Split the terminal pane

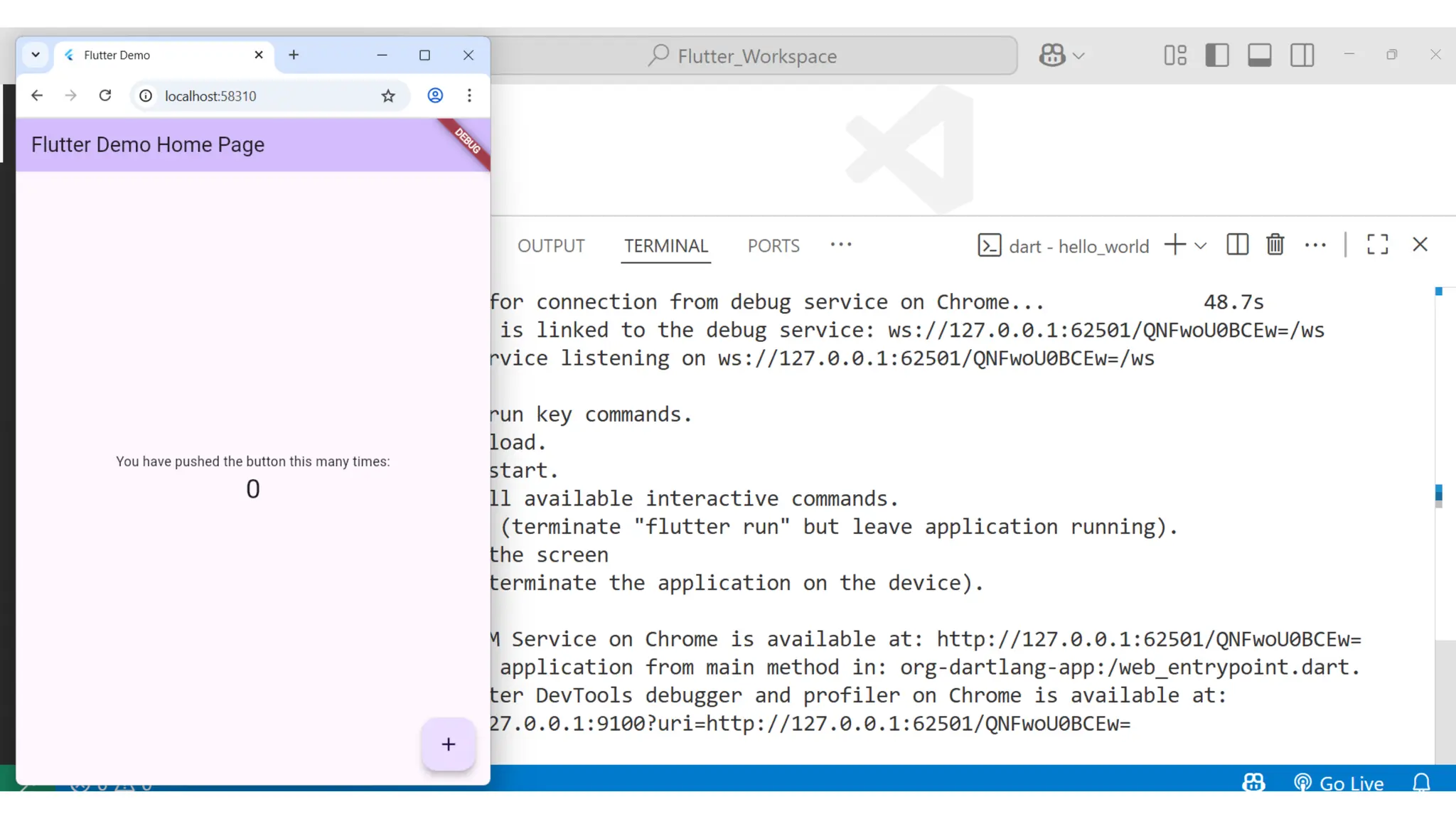[1237, 245]
